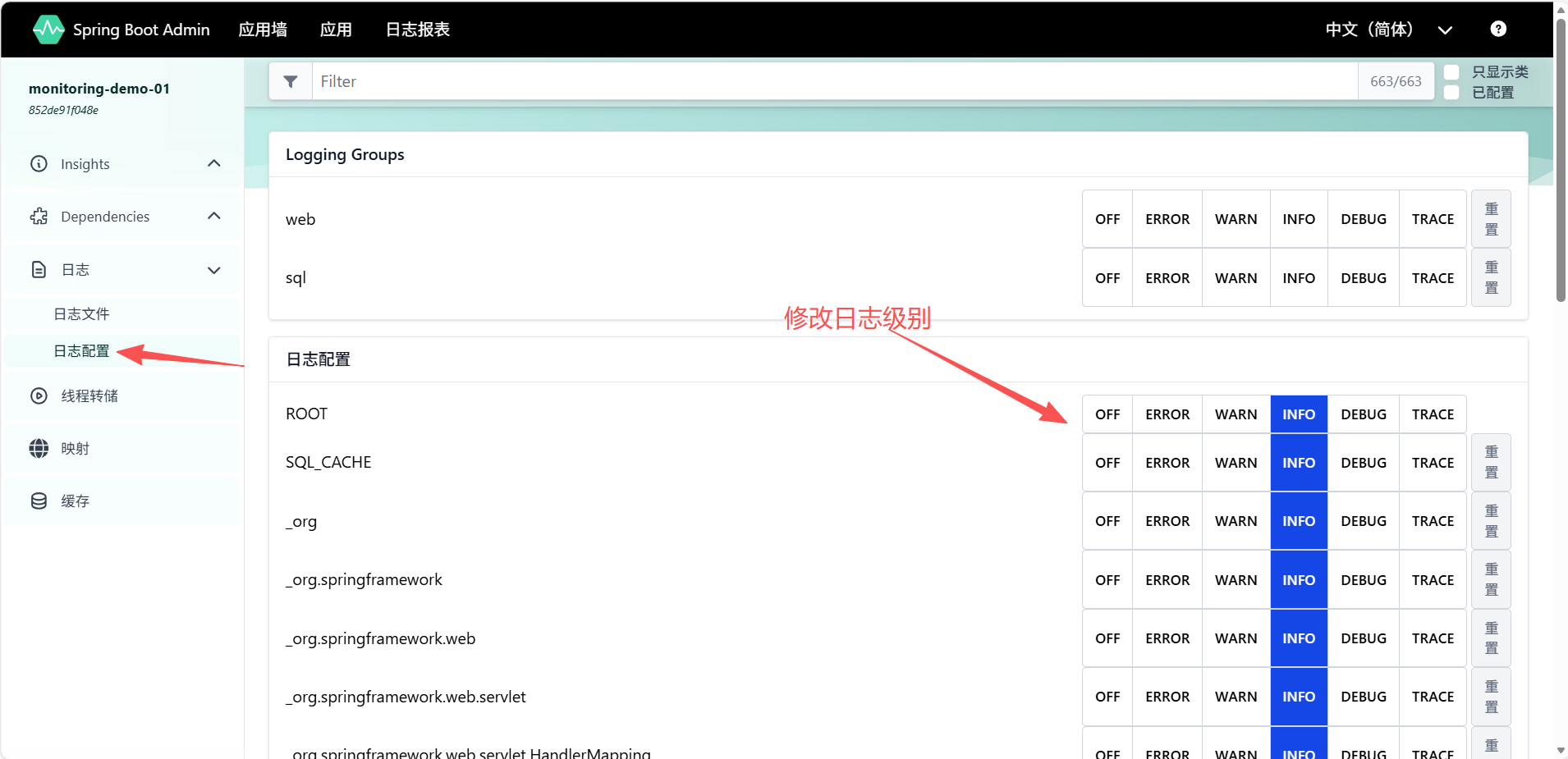The image size is (1568, 759).
Task: Reset the sql logging group with 重置
Action: pos(1491,278)
